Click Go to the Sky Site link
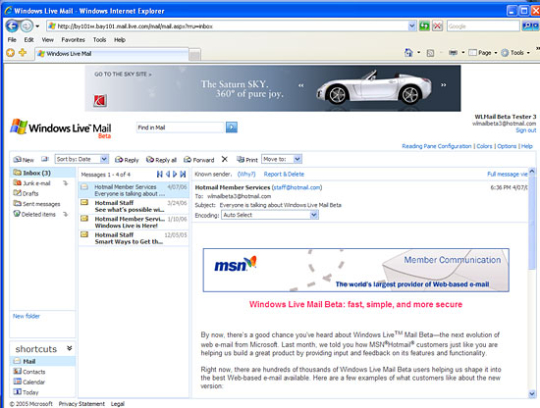540x408 pixels. [x=123, y=74]
